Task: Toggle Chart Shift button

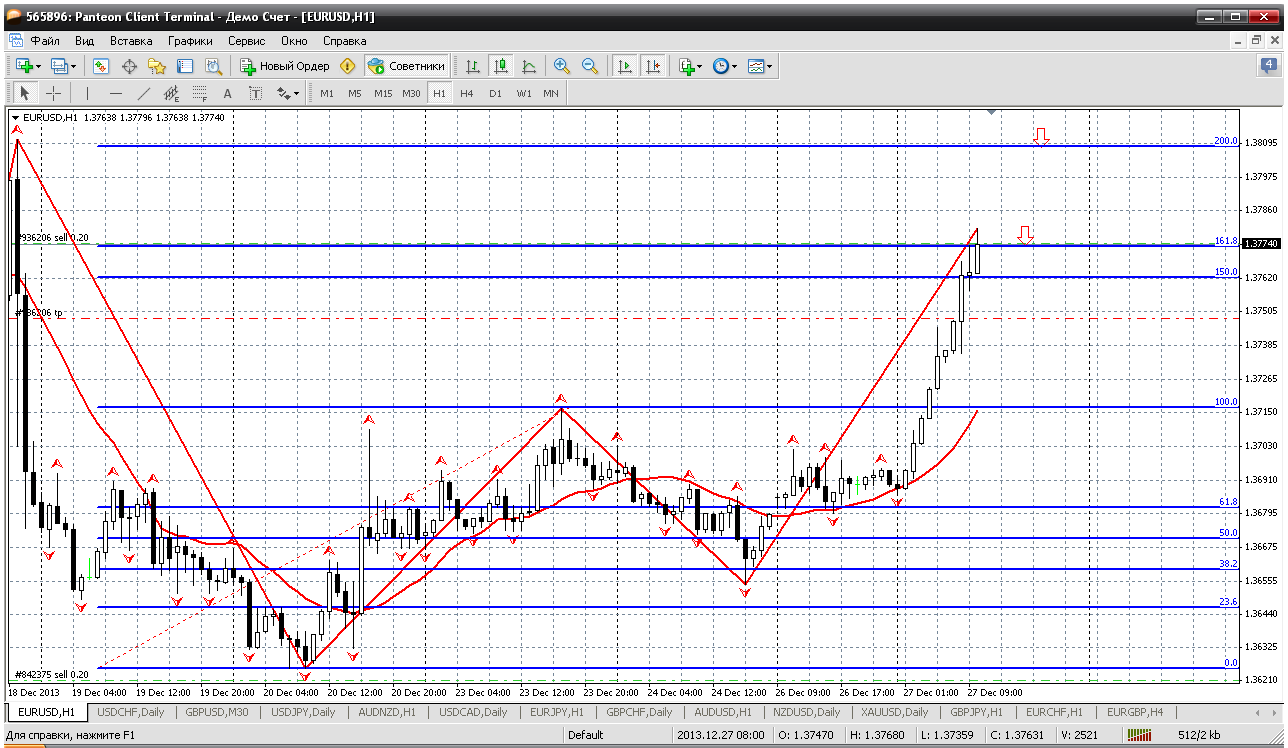Action: point(653,66)
